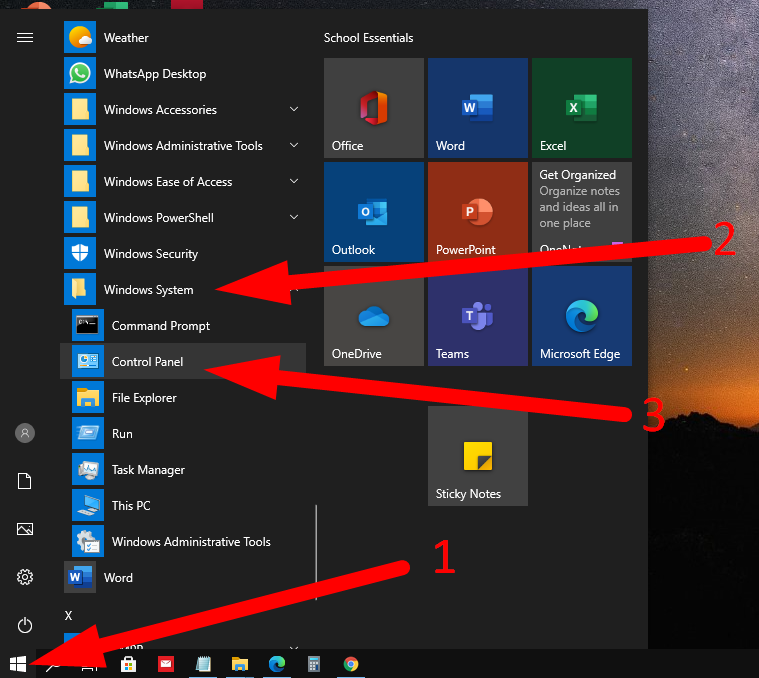Expand the Windows Accessories folder chevron
Image resolution: width=759 pixels, height=678 pixels.
pyautogui.click(x=294, y=109)
